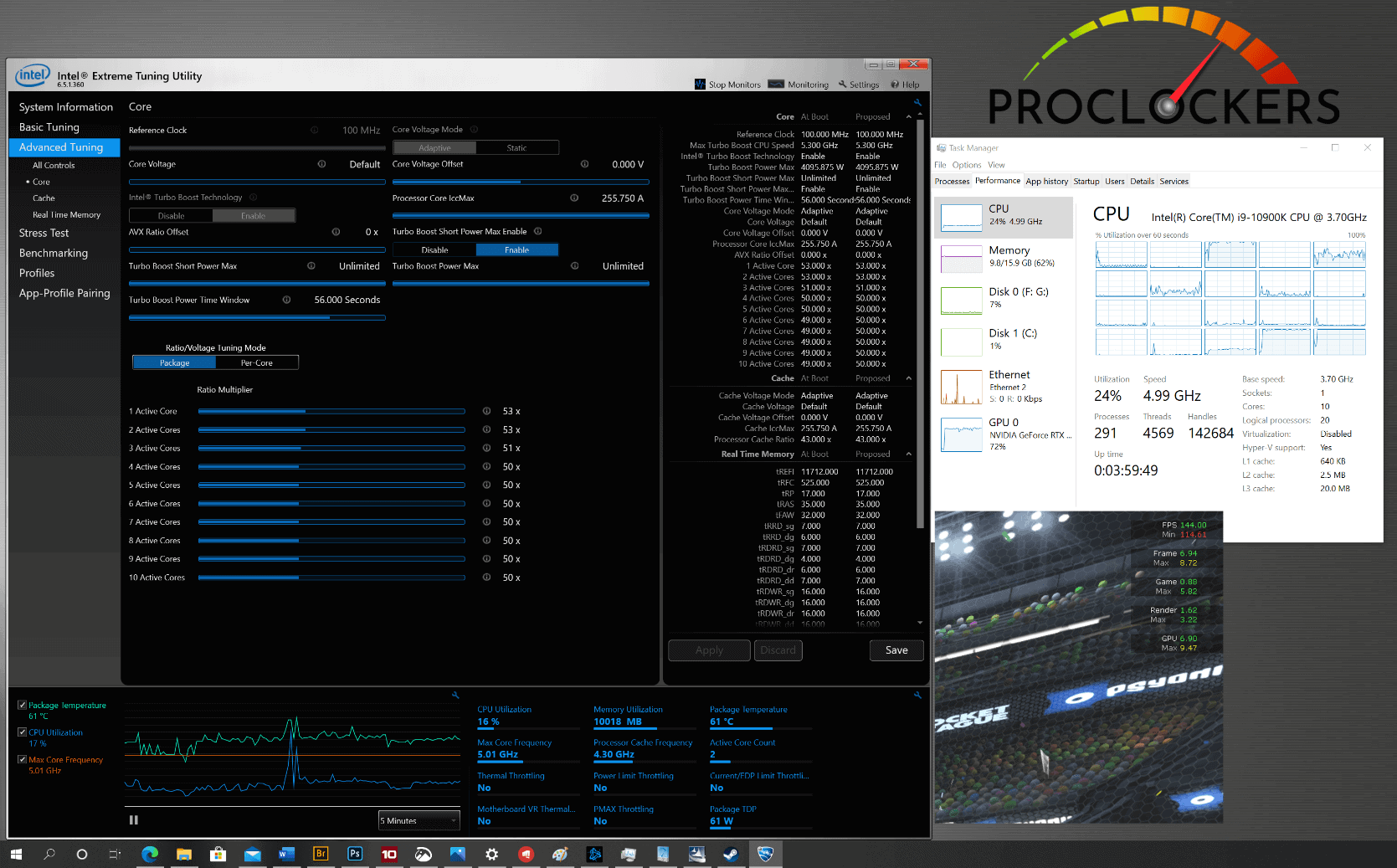Open Photoshop from taskbar
The width and height of the screenshot is (1397, 868).
[355, 854]
